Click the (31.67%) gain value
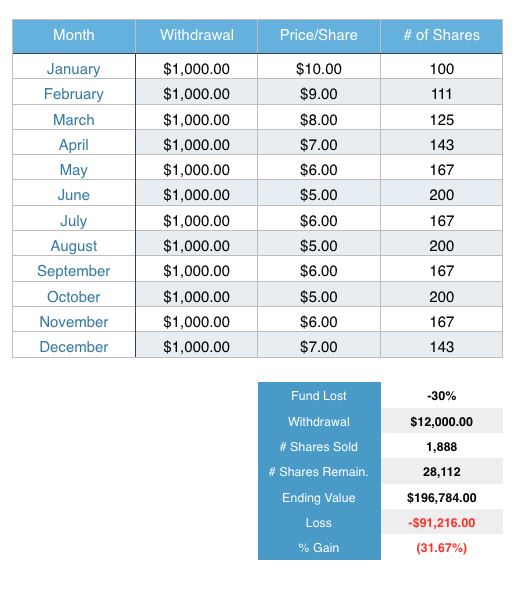Screen dimensions: 518x590 [x=442, y=547]
